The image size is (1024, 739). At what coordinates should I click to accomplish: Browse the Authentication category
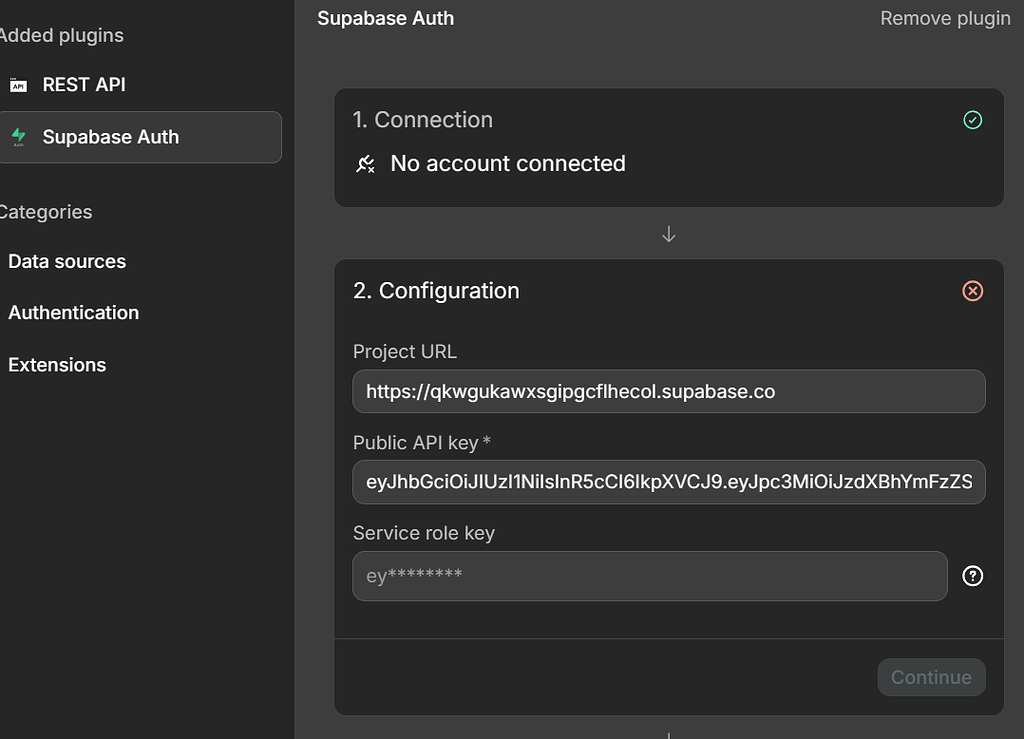point(73,312)
